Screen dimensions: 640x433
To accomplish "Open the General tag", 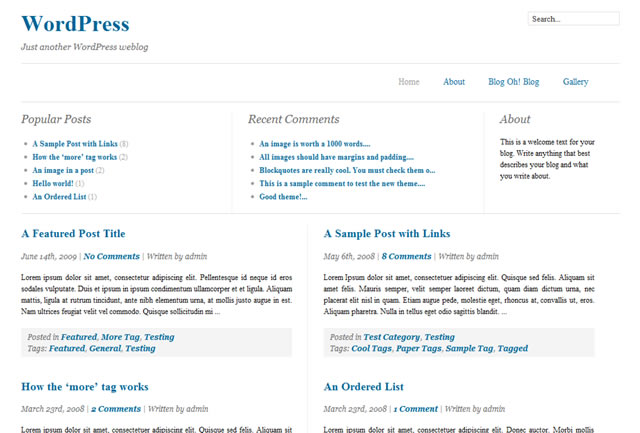I will pos(105,349).
